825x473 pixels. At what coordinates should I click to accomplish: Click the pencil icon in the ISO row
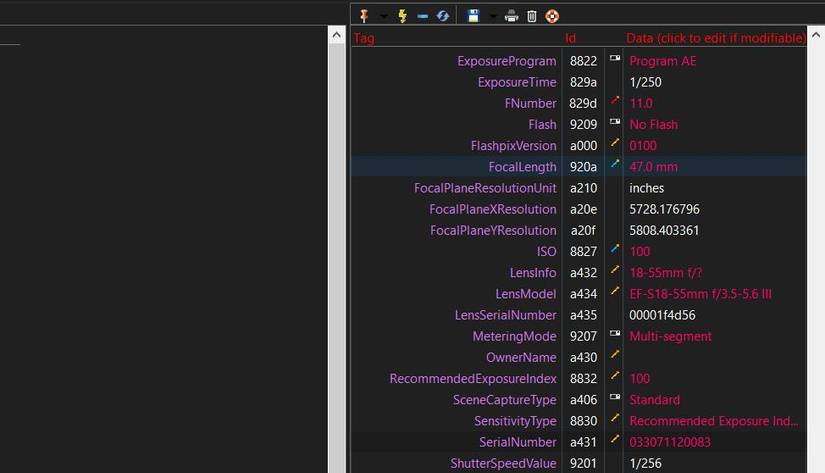coord(615,250)
